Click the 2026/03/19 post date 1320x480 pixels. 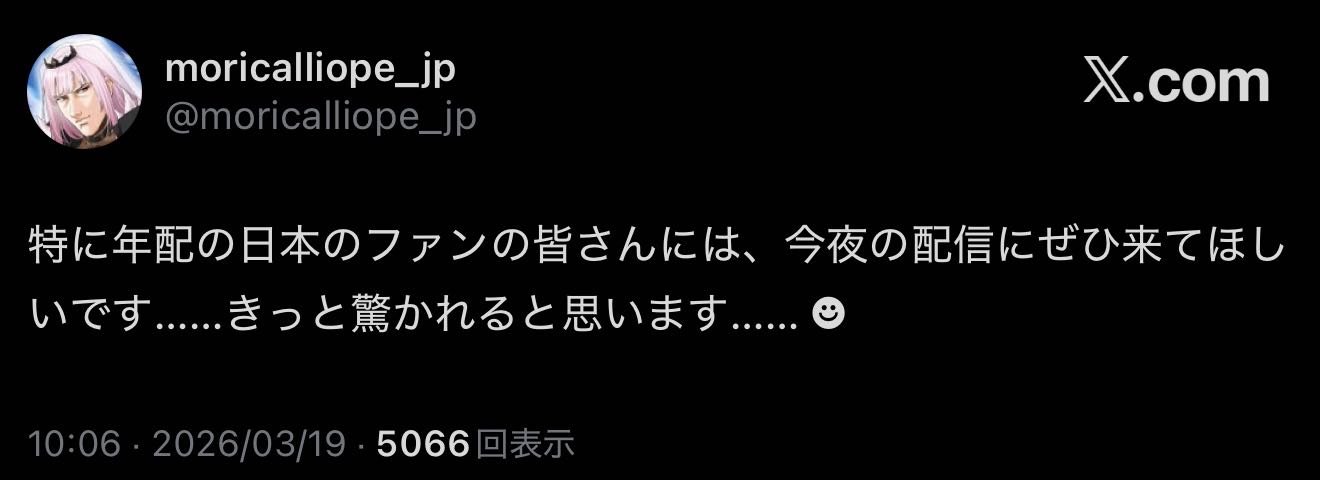[x=247, y=442]
